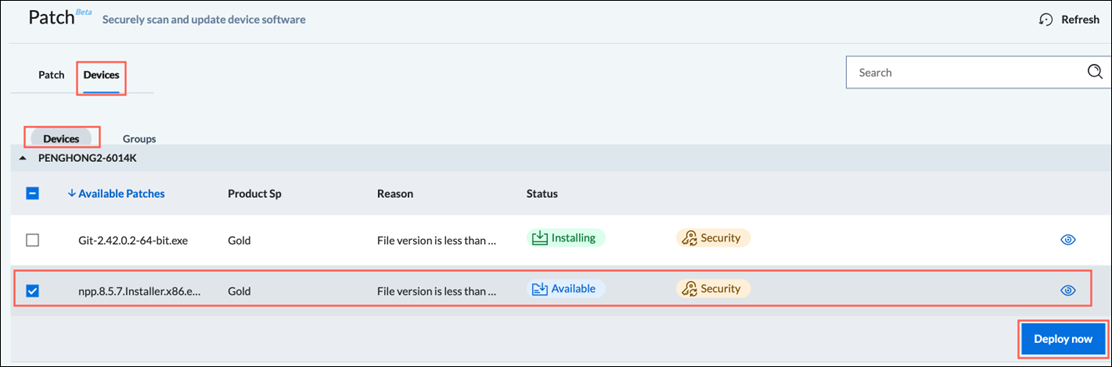
Task: Click Installing status icon for Git patch
Action: pos(538,238)
